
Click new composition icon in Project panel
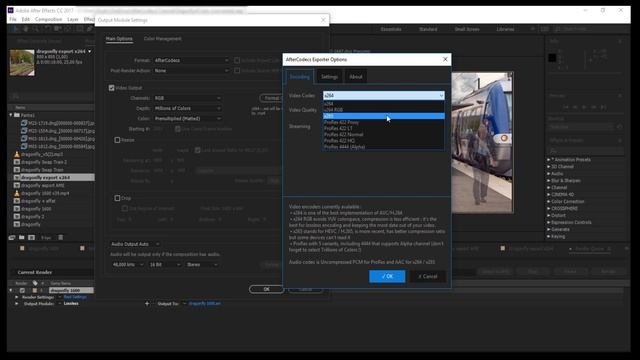pos(31,237)
